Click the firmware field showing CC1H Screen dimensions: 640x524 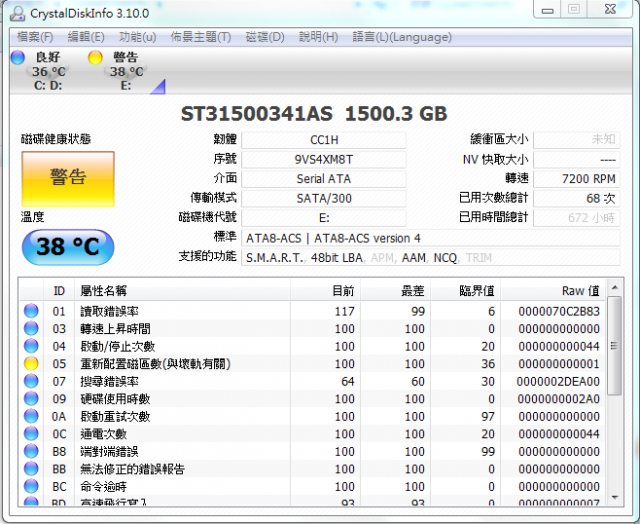tap(324, 140)
